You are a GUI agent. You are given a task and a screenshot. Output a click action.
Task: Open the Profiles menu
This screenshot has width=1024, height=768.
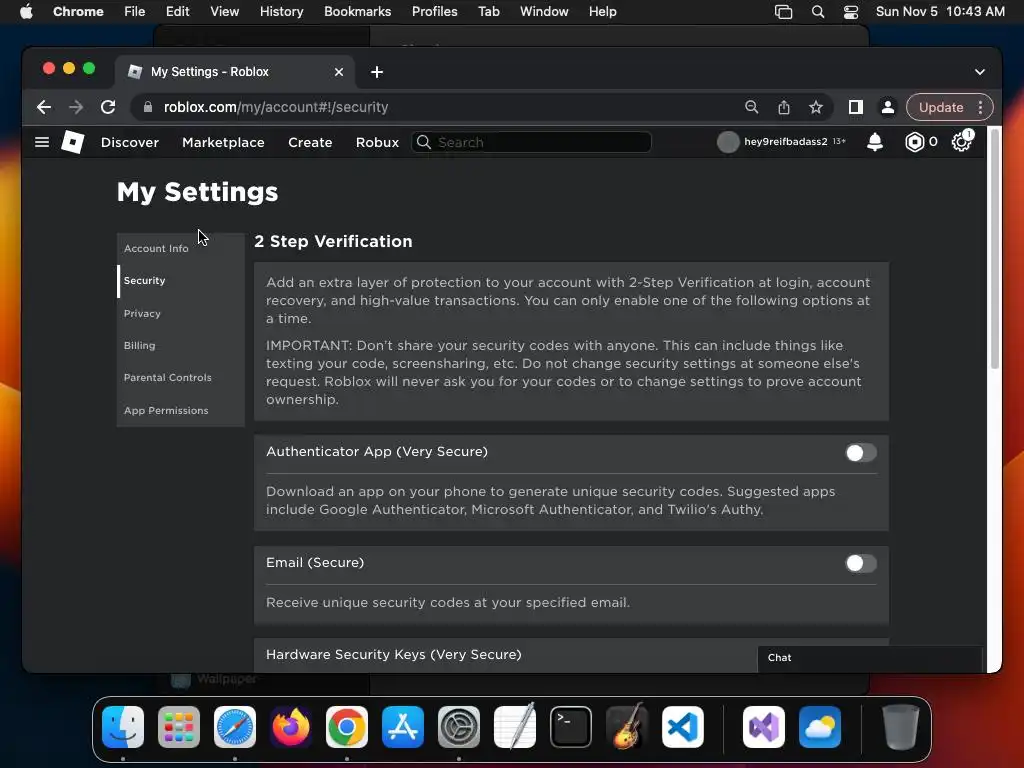coord(434,12)
